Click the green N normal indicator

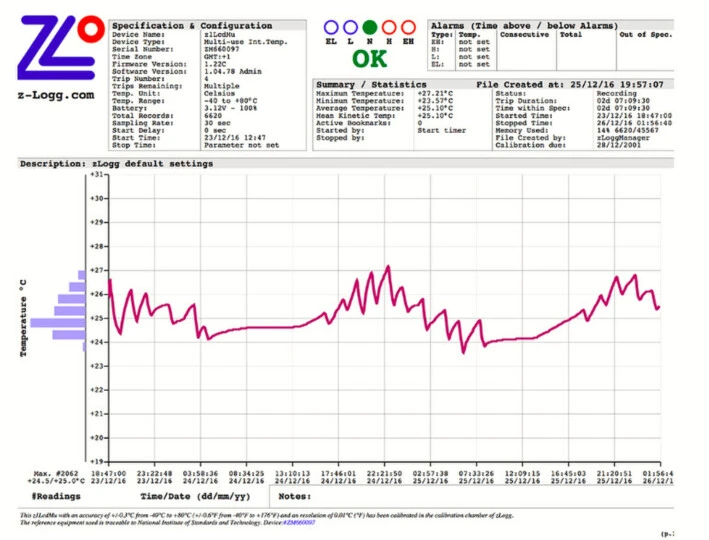click(x=371, y=28)
